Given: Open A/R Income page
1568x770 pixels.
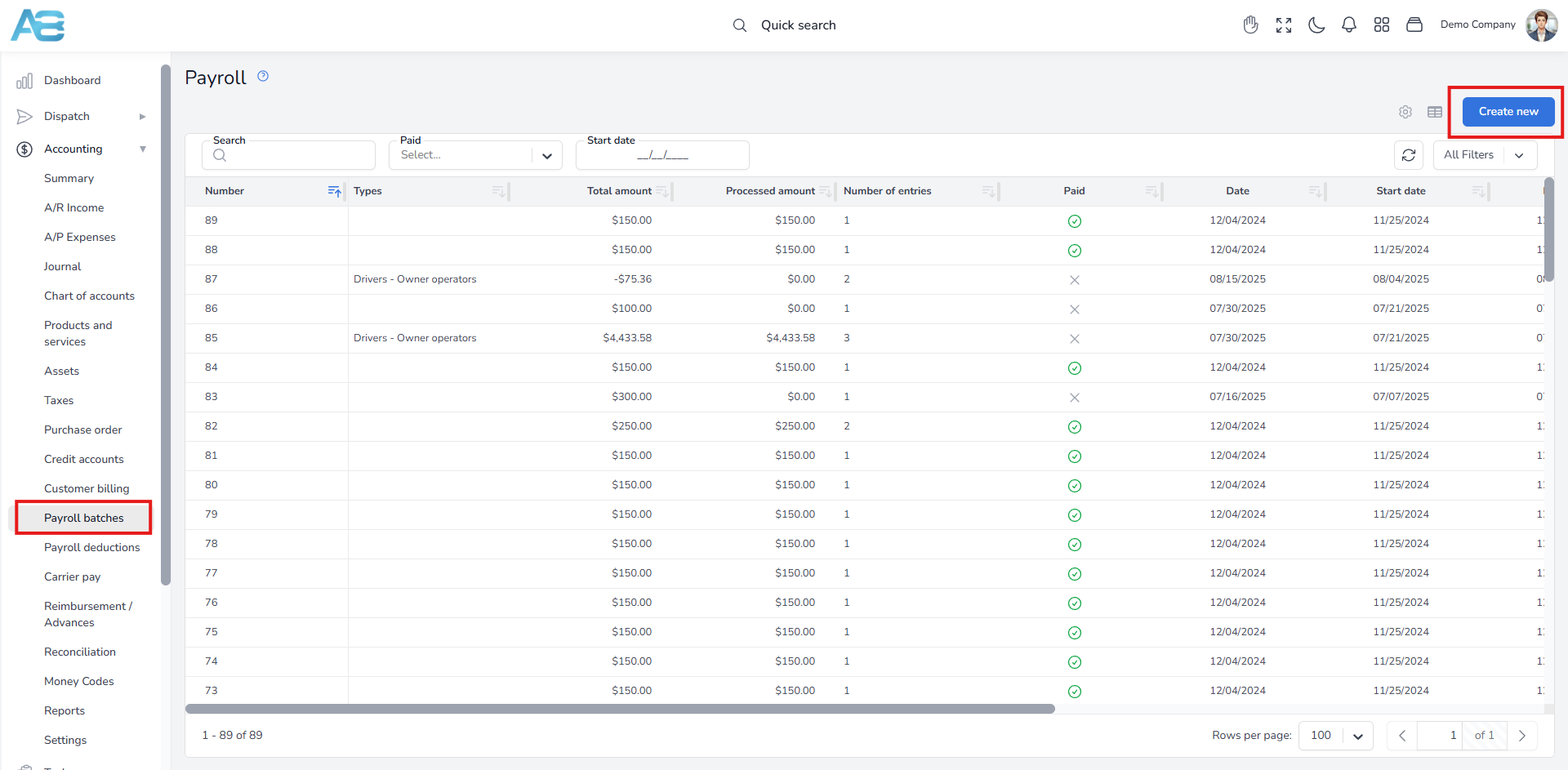Looking at the screenshot, I should (73, 208).
